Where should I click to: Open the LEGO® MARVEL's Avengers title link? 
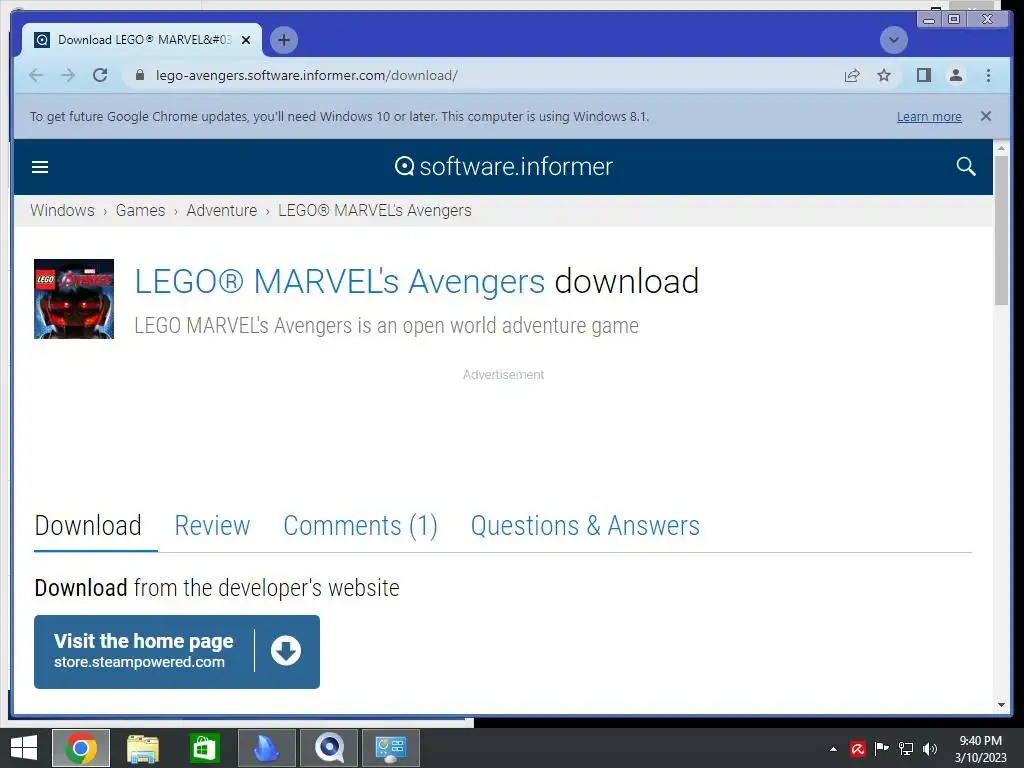tap(340, 281)
